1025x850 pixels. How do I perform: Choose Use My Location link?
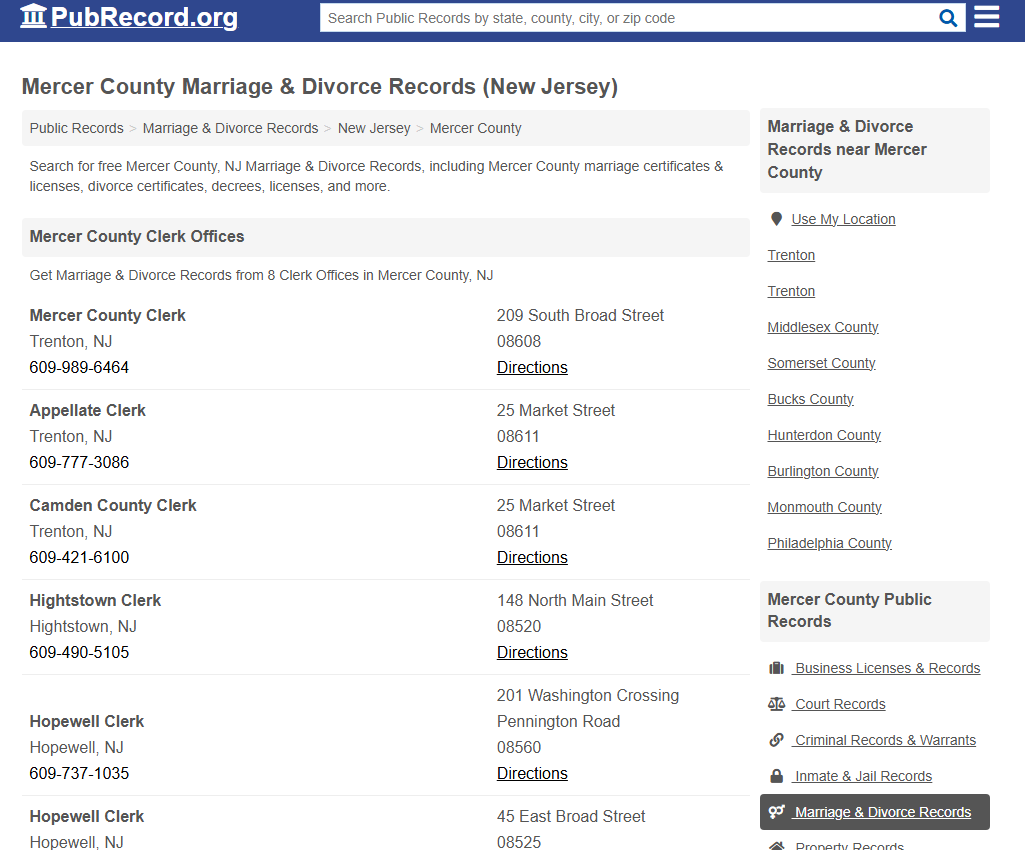pos(843,219)
